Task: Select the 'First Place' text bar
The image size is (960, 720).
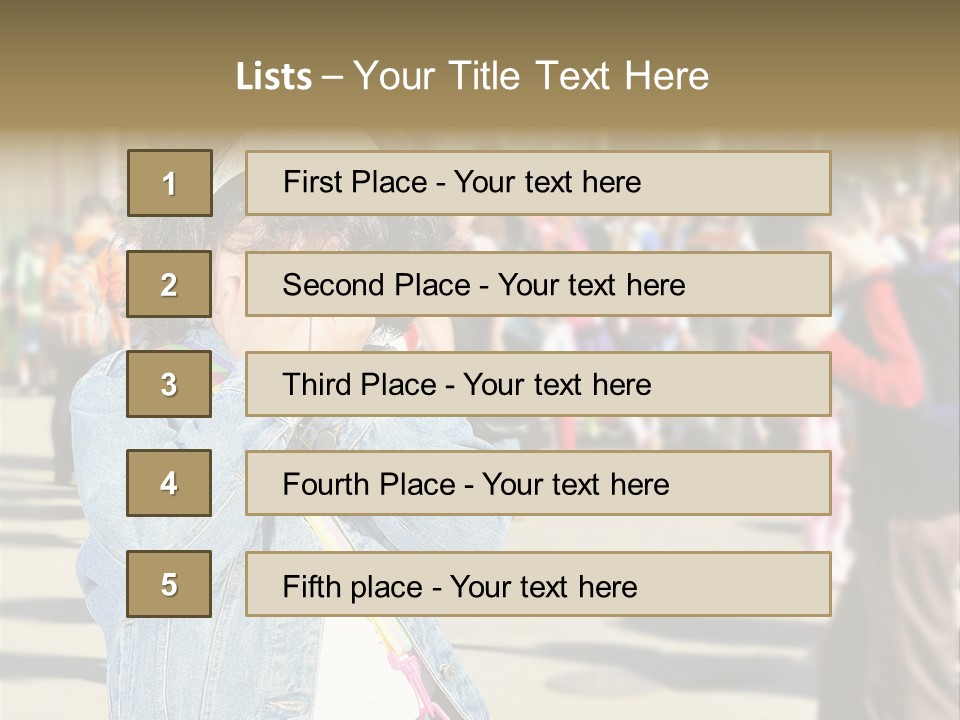Action: (x=538, y=183)
